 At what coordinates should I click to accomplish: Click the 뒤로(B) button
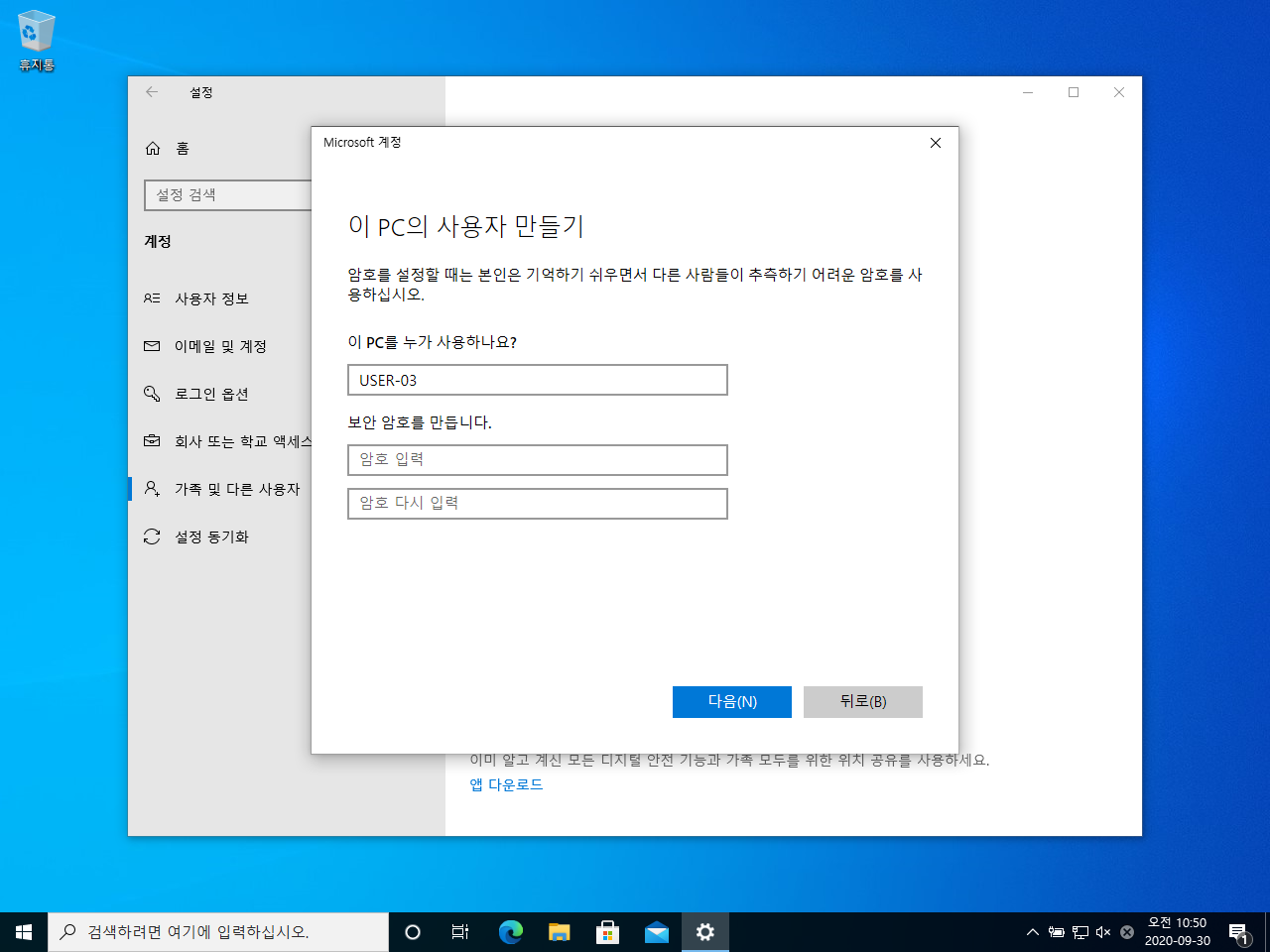863,701
